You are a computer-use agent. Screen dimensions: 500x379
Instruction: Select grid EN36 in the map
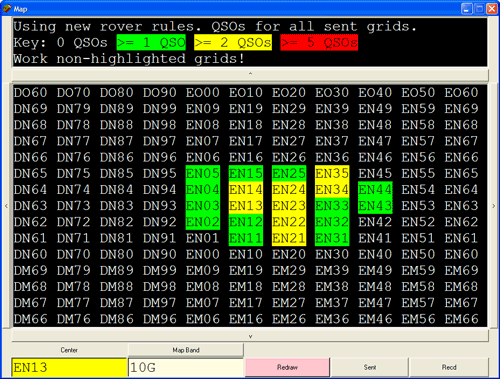point(332,157)
